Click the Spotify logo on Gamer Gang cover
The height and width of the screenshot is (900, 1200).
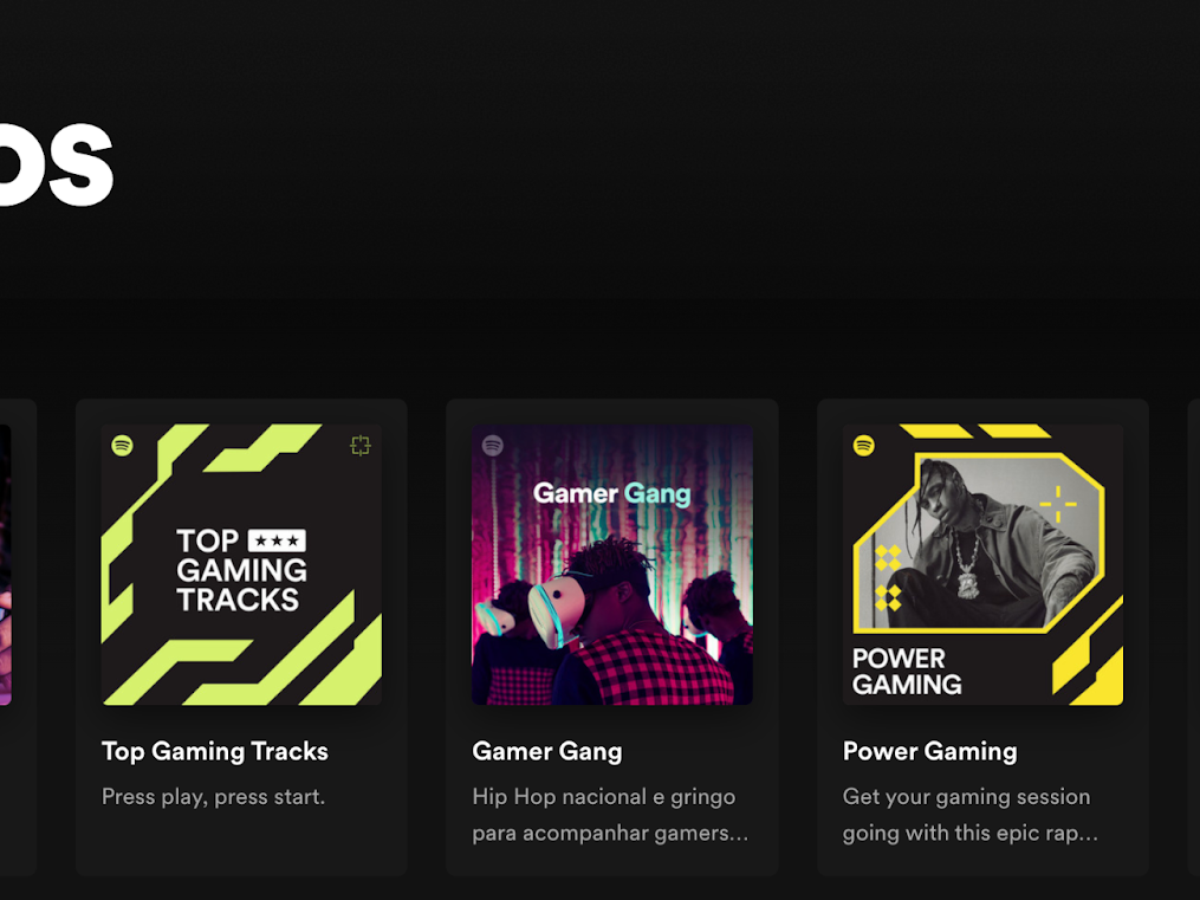[493, 445]
